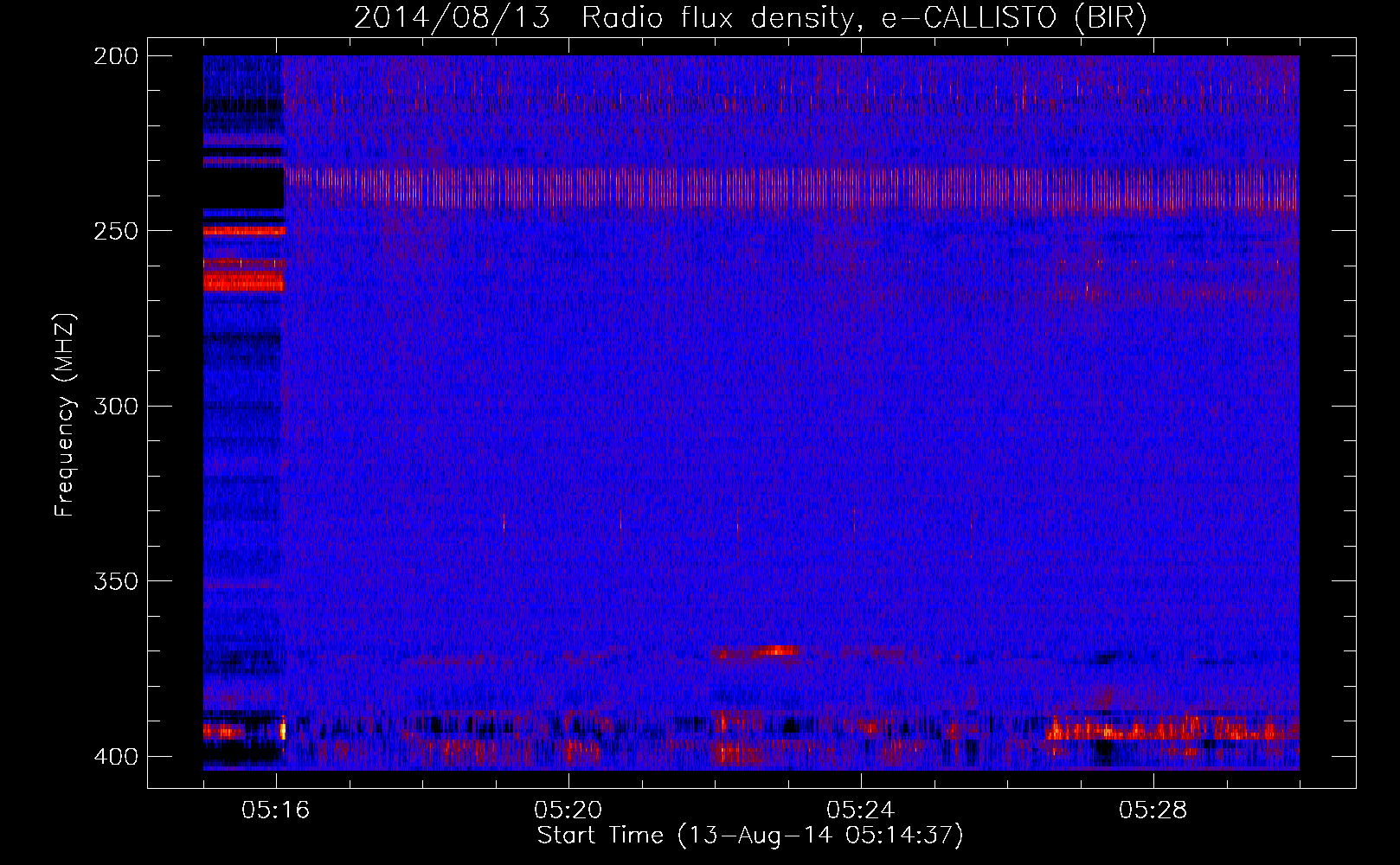Select the 300 frequency tick label
The height and width of the screenshot is (865, 1400).
coord(116,406)
